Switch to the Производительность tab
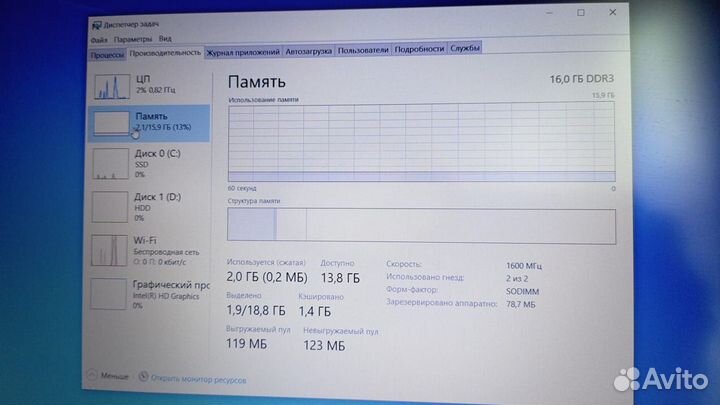This screenshot has width=720, height=405. pos(165,53)
